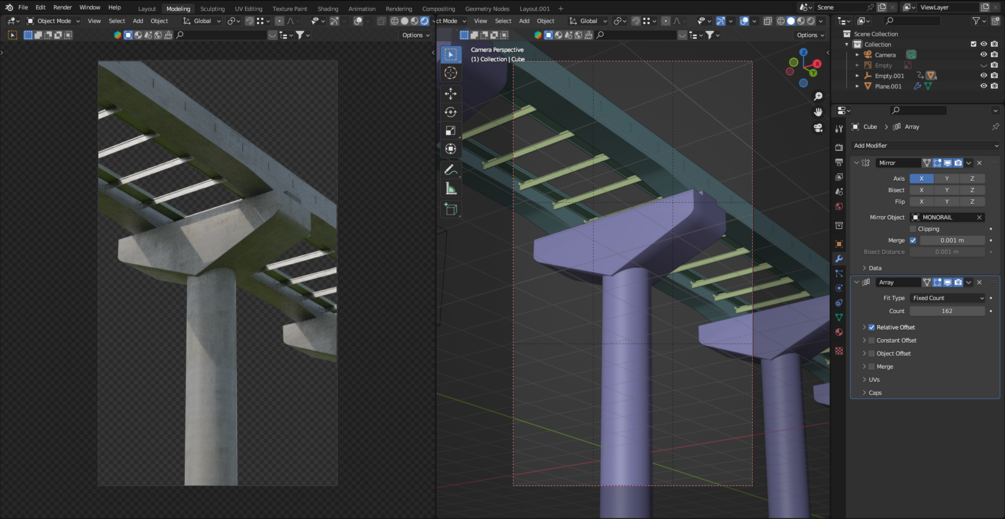Toggle Plane.001 visibility eye in outliner

click(983, 86)
